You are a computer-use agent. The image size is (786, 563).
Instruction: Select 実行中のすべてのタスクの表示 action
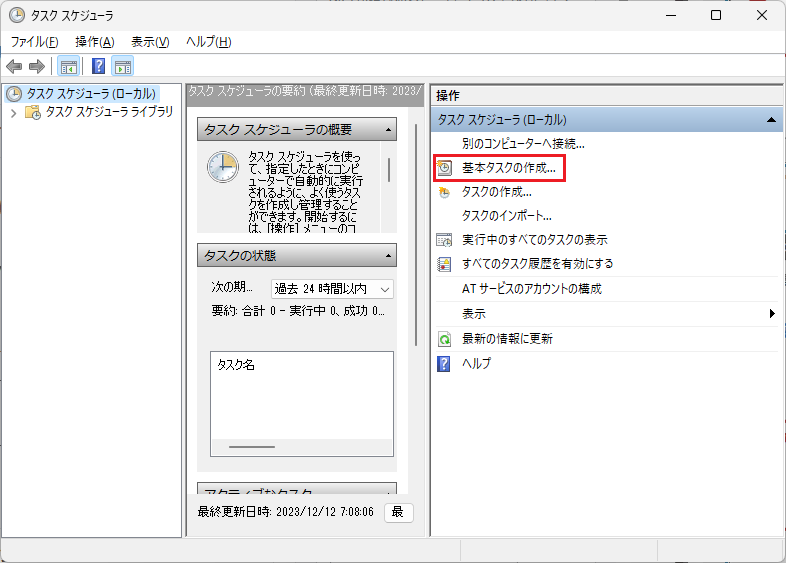pos(534,240)
